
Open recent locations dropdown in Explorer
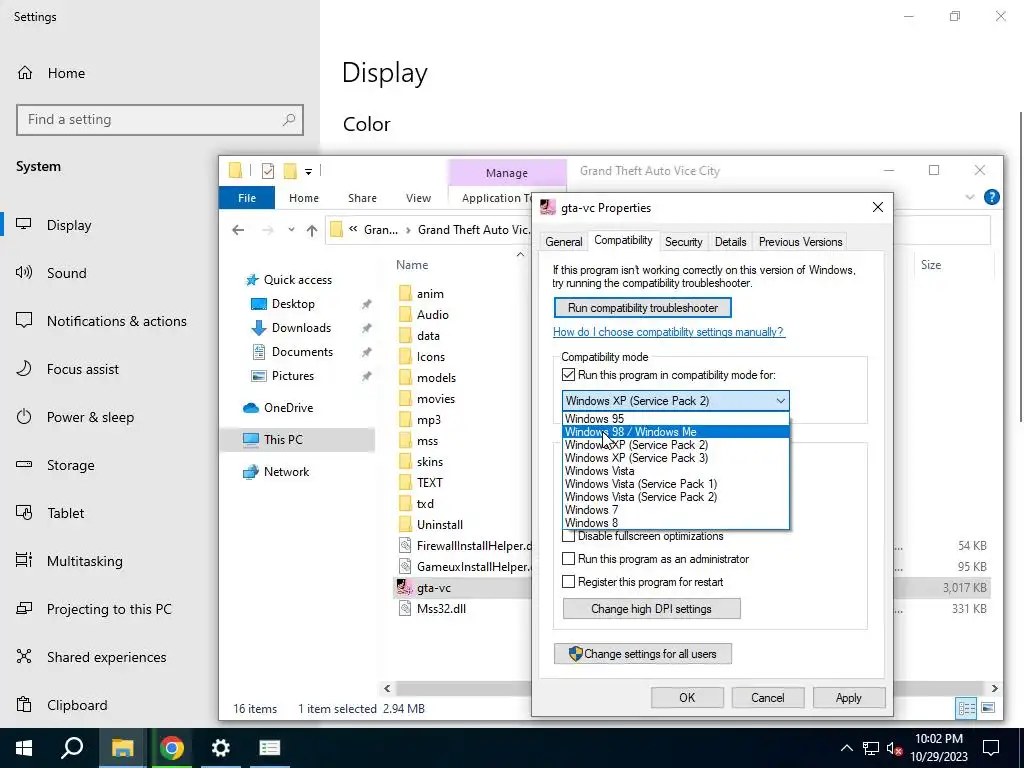[291, 230]
